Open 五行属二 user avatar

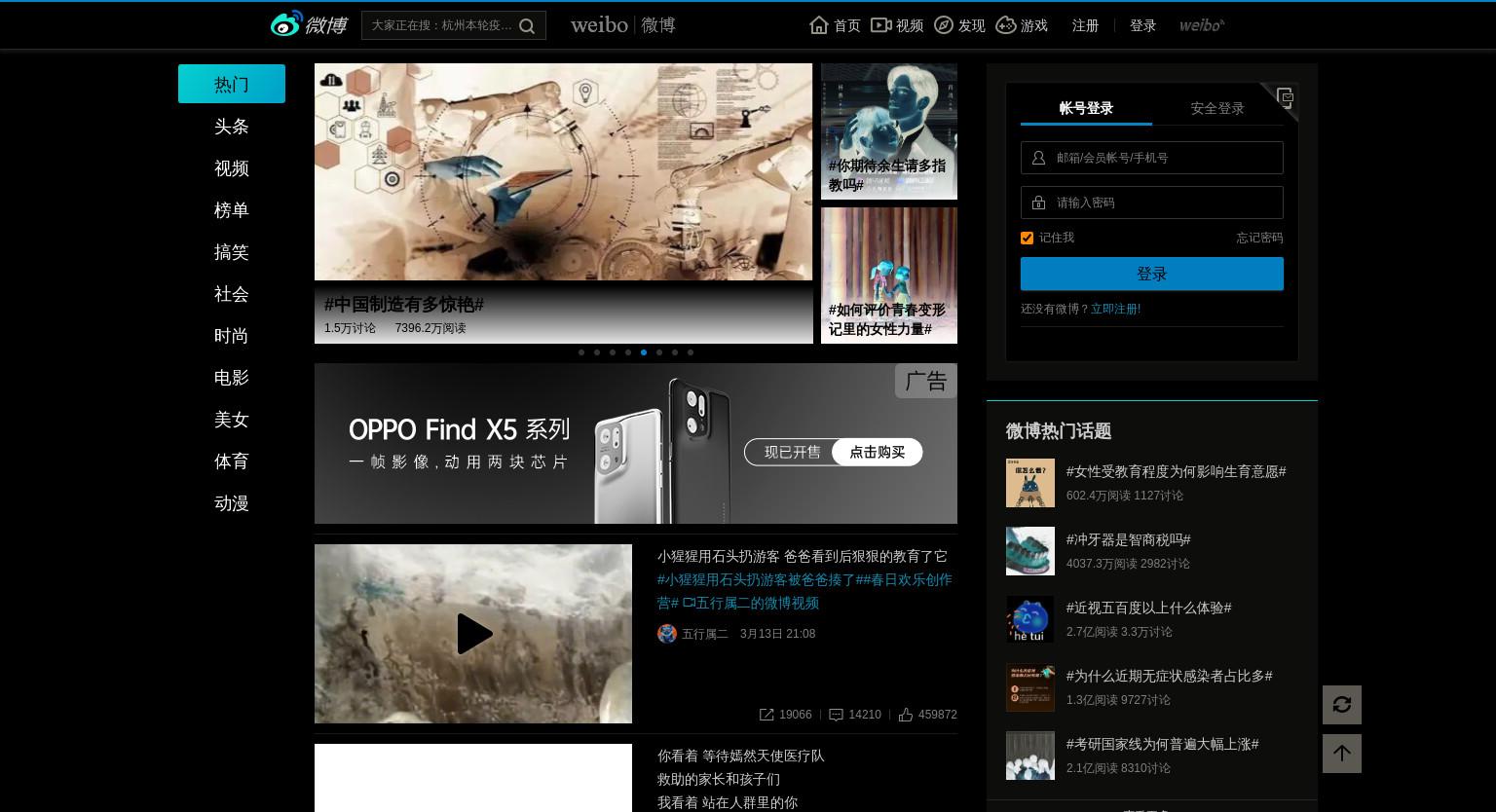[667, 634]
